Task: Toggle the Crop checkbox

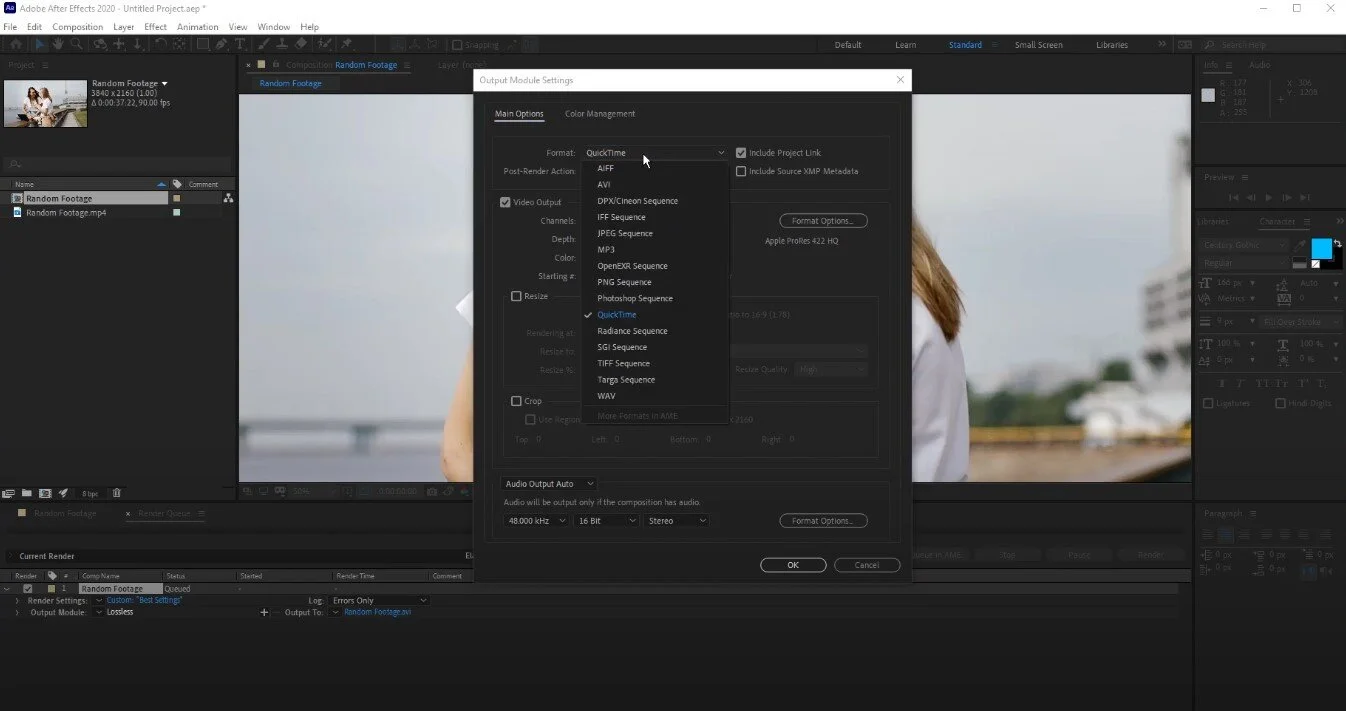Action: 517,400
